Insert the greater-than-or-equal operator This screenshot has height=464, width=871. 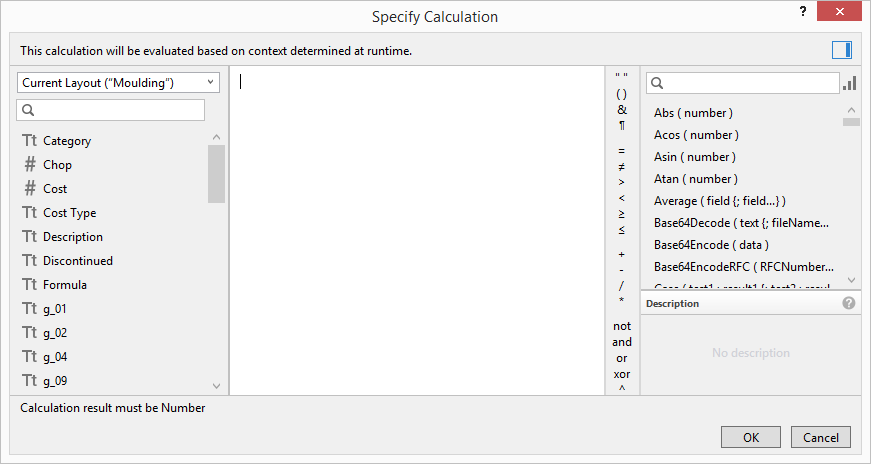pyautogui.click(x=621, y=214)
